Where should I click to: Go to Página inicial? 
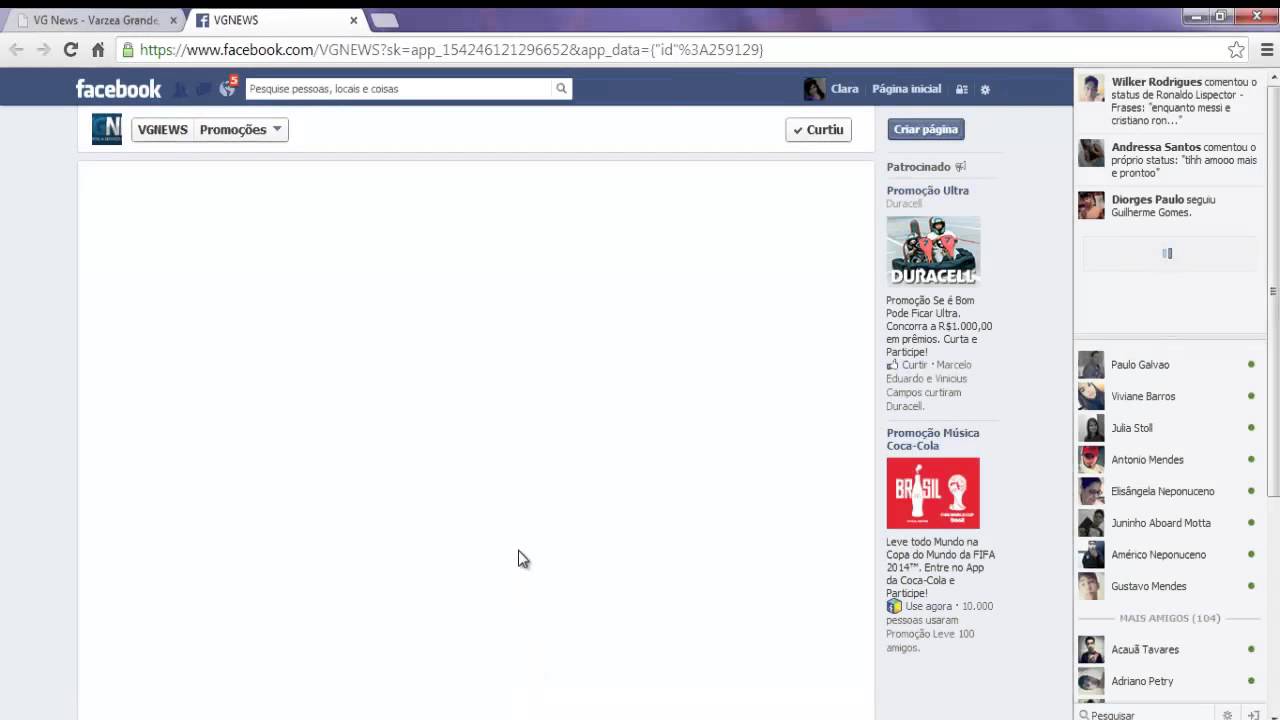click(906, 89)
